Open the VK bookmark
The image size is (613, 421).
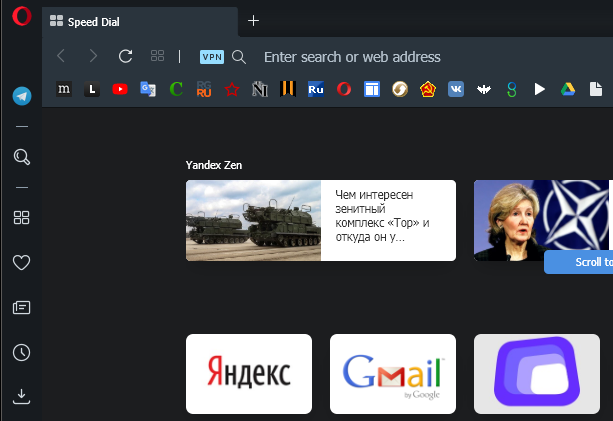point(456,90)
